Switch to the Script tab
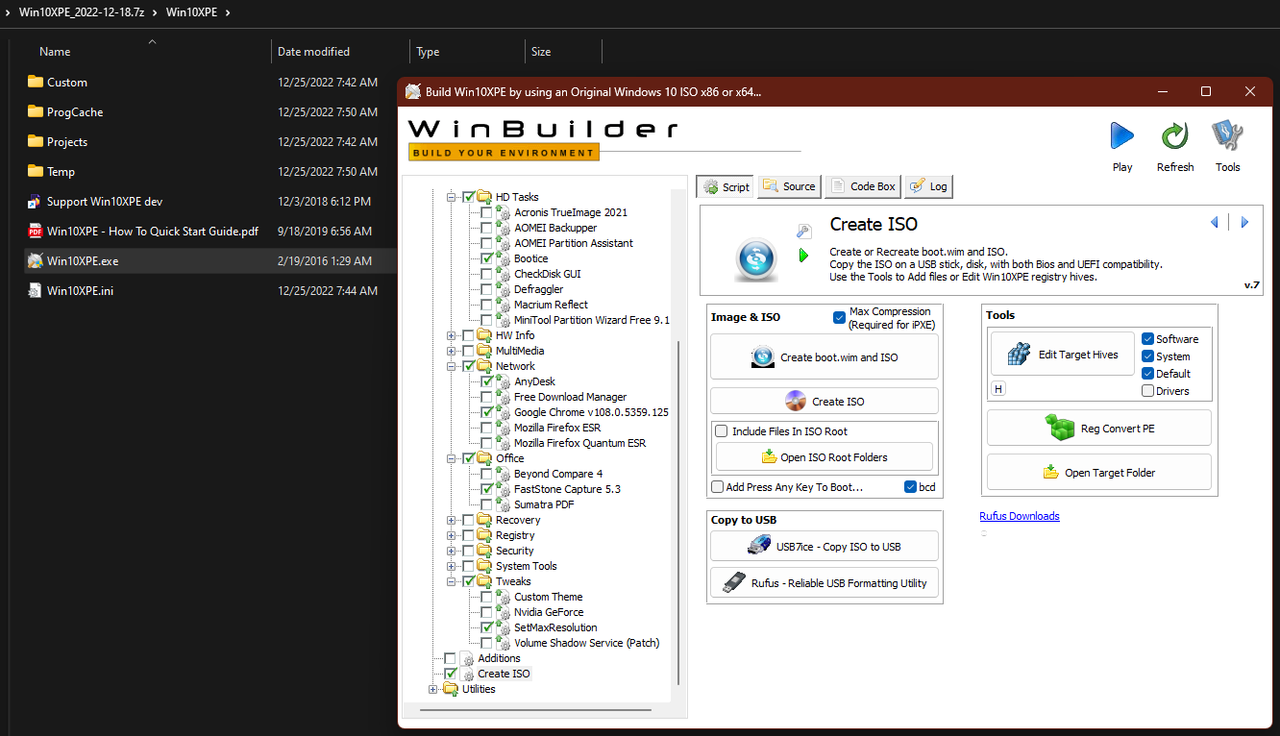Screen dimensions: 1280x736 click(x=725, y=186)
